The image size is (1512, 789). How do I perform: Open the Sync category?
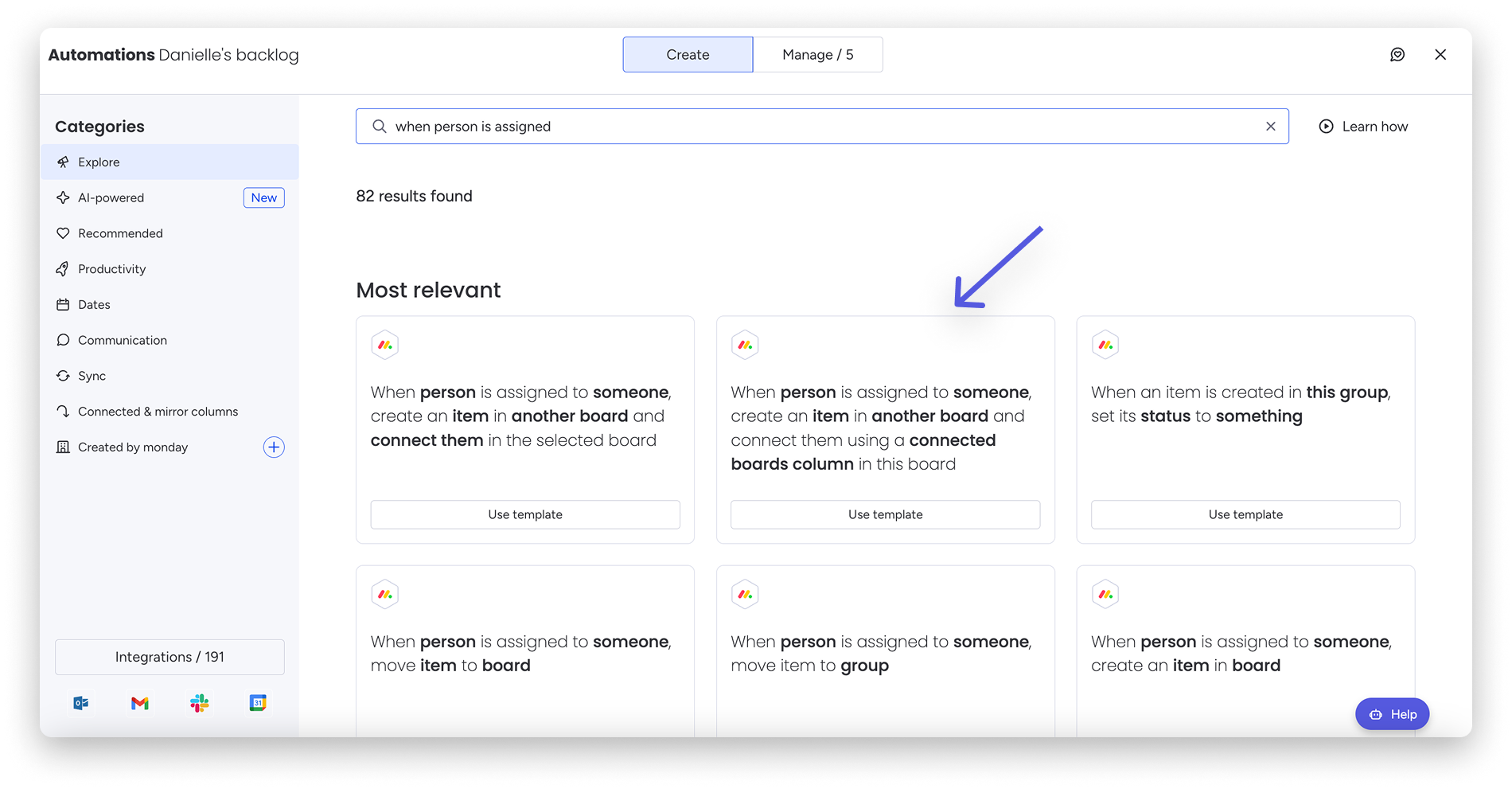pyautogui.click(x=170, y=376)
